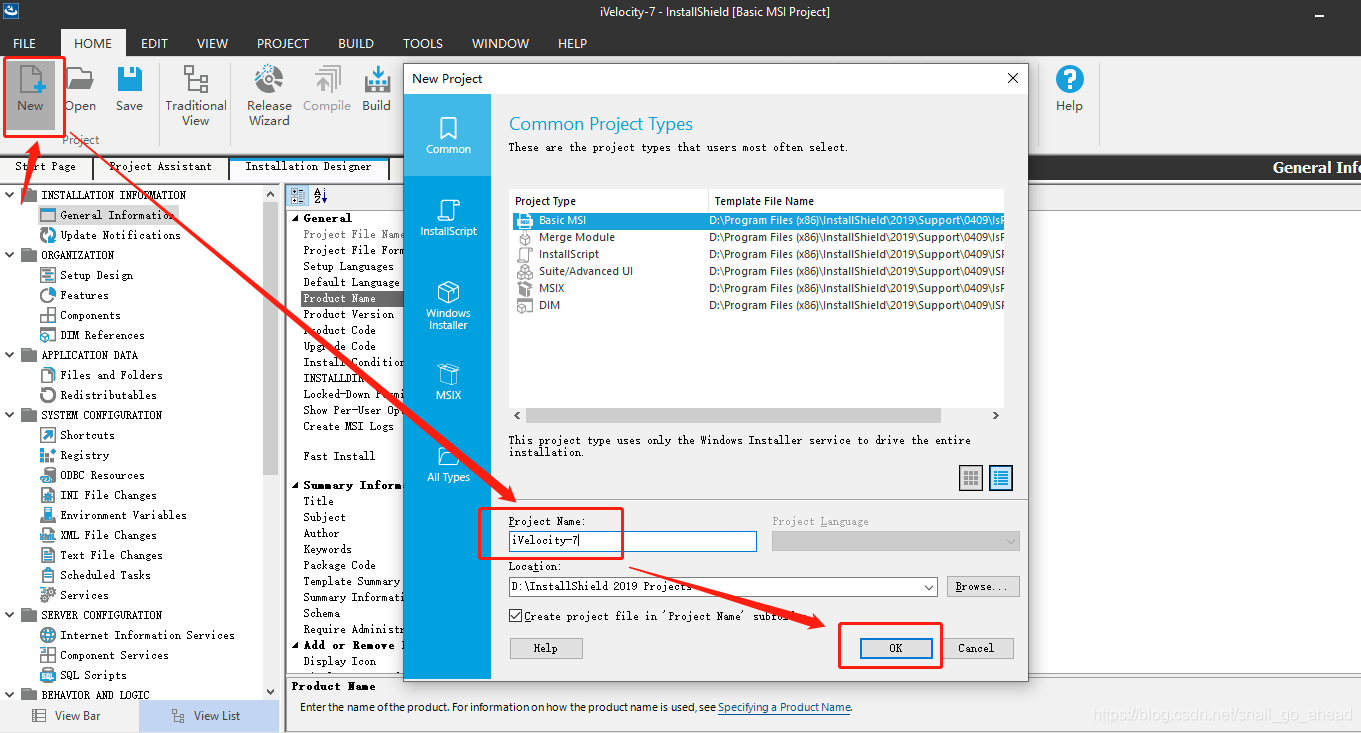Screen dimensions: 1361x733
Task: Switch project list to details view
Action: (x=1001, y=478)
